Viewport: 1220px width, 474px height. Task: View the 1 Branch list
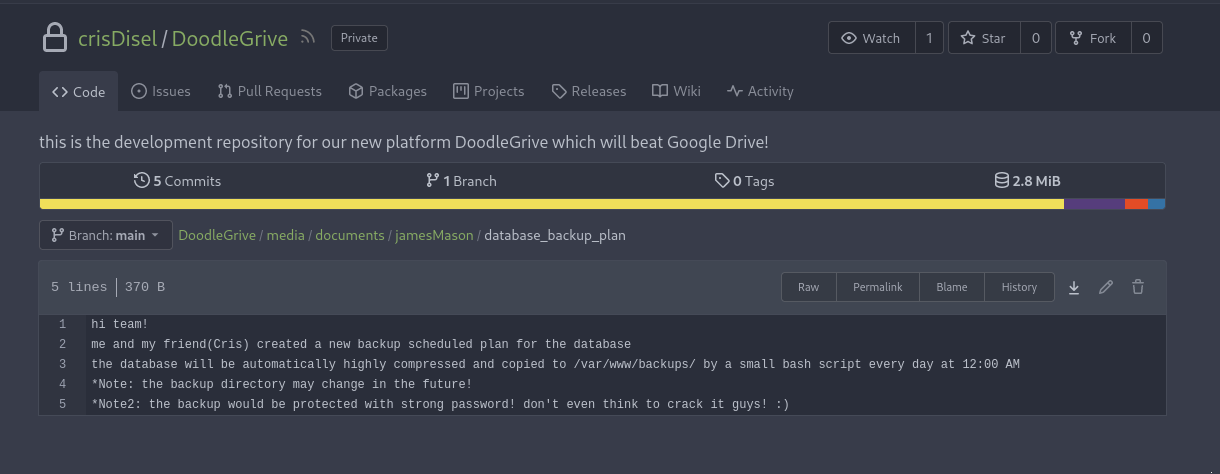click(461, 181)
